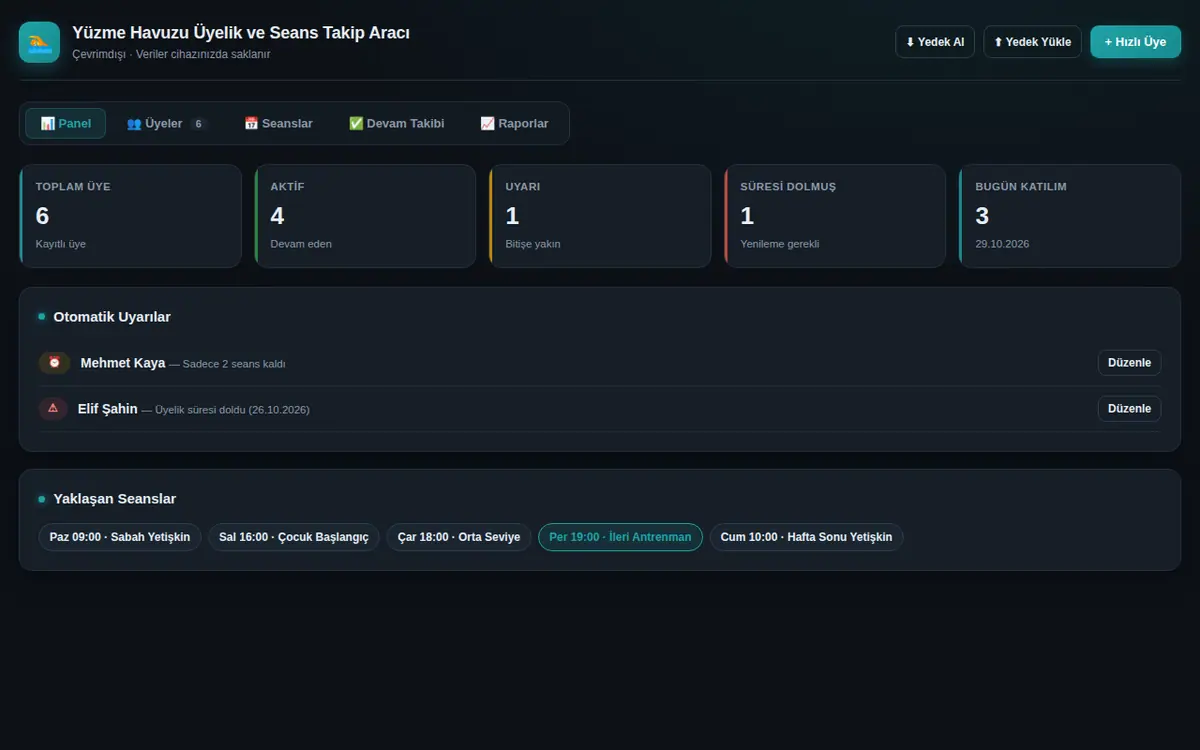
Task: Click the name Mehmet Kaya
Action: [x=123, y=363]
